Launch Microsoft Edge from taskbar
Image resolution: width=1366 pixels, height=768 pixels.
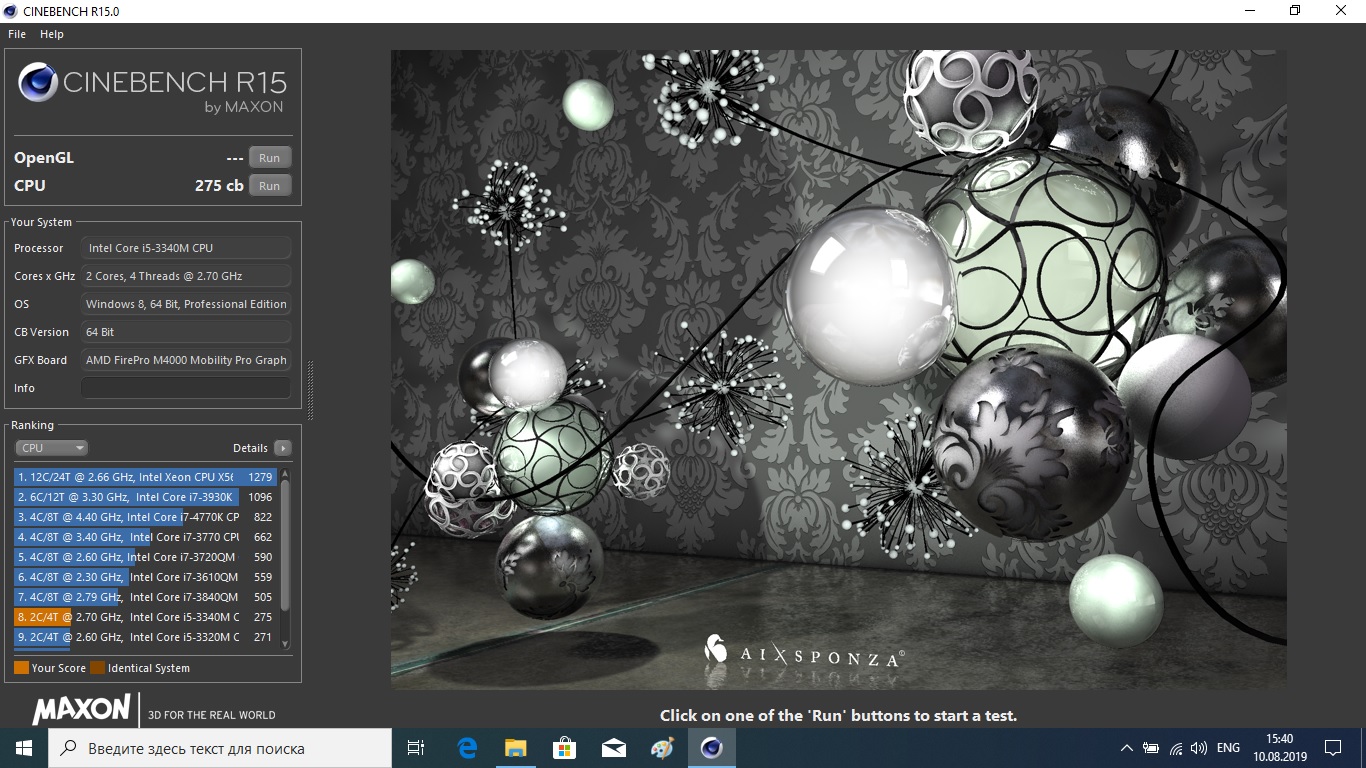(x=467, y=748)
